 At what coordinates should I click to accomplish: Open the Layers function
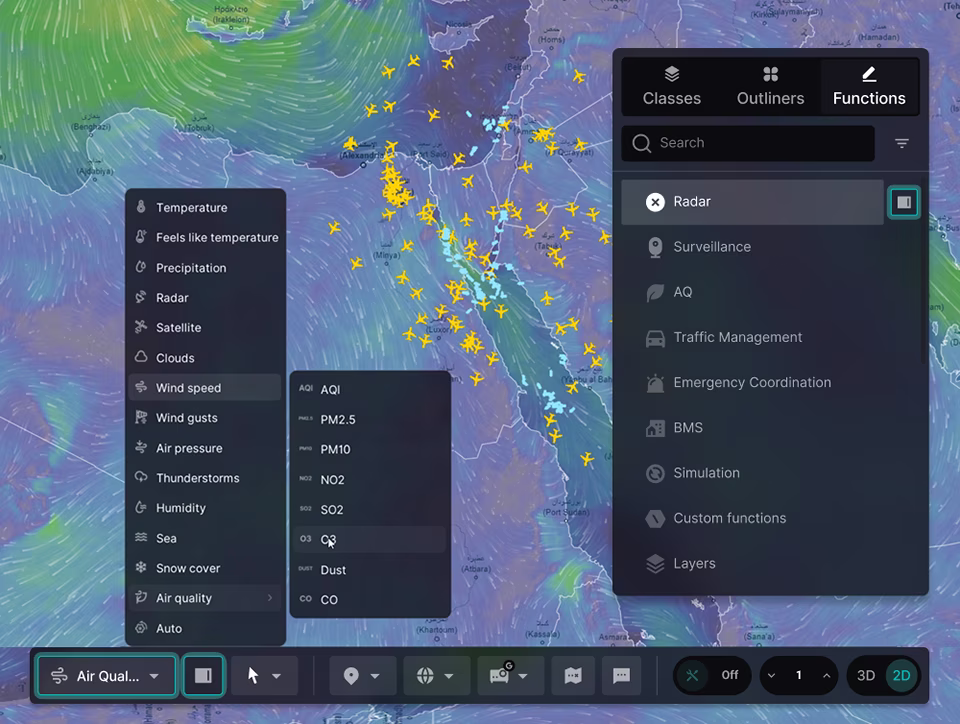tap(694, 563)
